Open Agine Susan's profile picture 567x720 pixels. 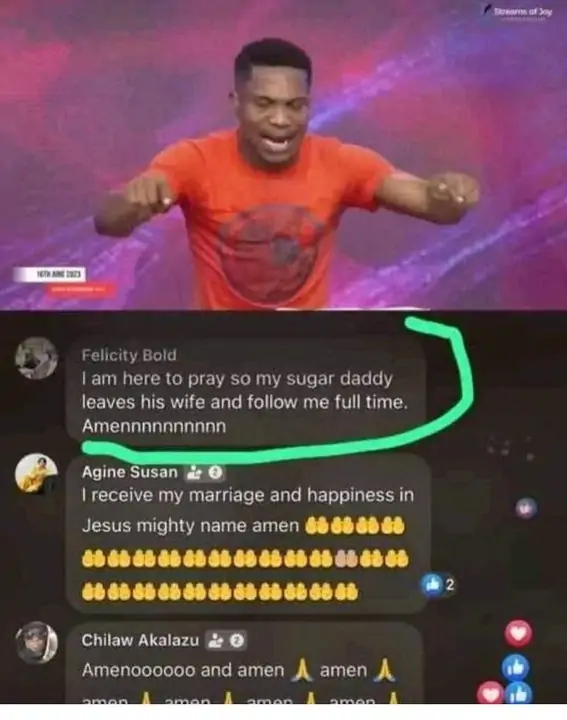(36, 474)
